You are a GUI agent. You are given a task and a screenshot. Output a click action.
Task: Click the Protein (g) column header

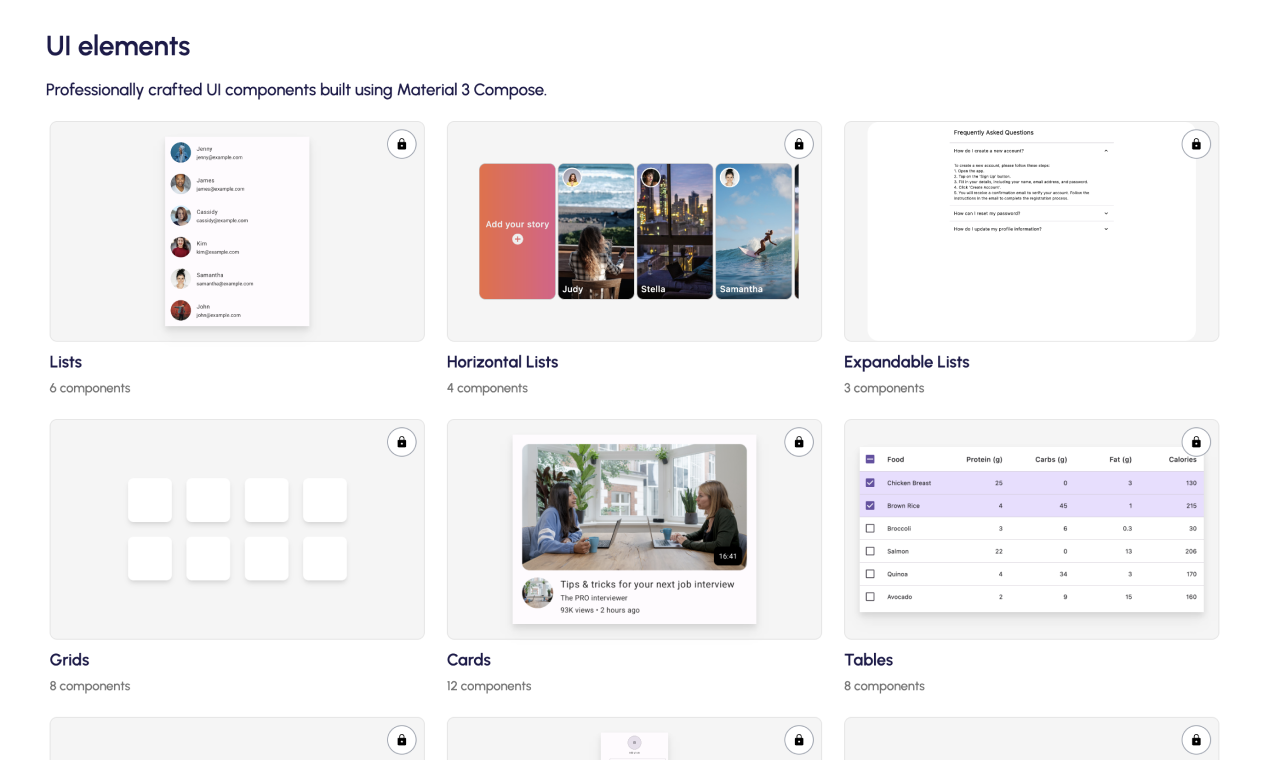tap(984, 460)
